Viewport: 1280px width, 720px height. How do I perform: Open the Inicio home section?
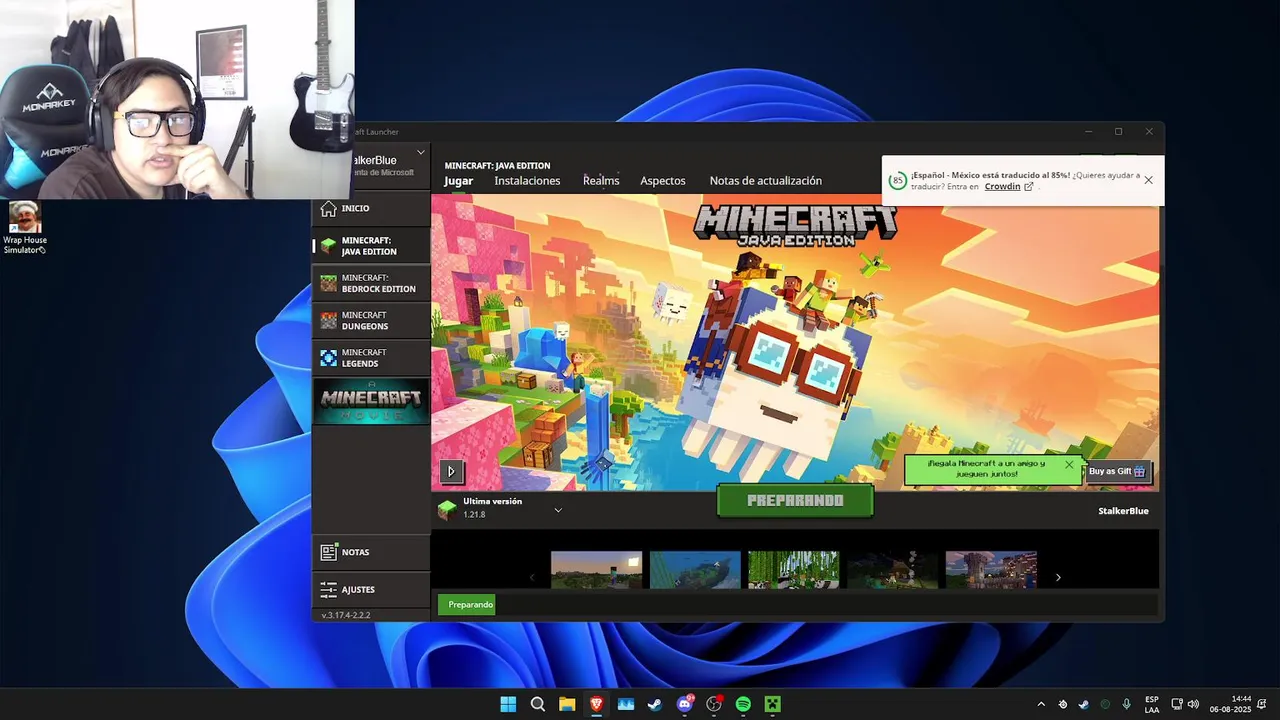pos(371,209)
